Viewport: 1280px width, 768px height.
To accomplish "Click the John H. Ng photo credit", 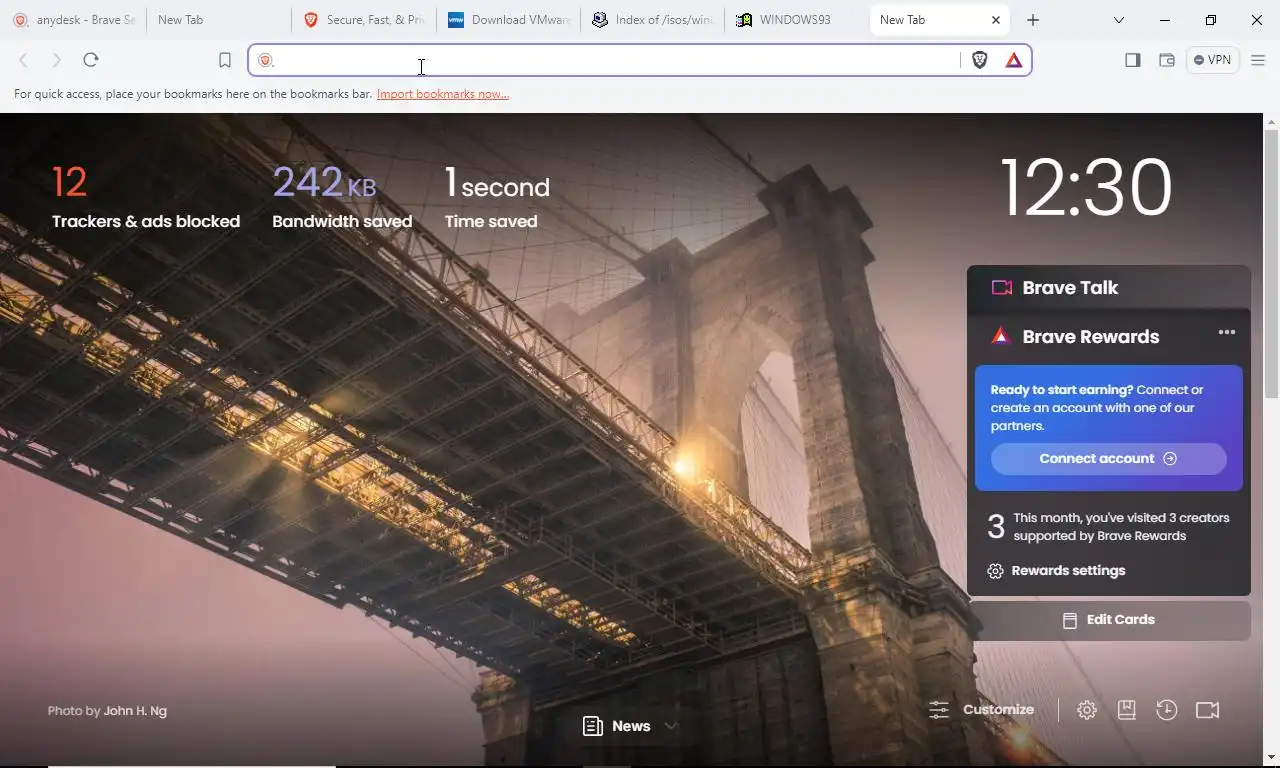I will click(135, 711).
